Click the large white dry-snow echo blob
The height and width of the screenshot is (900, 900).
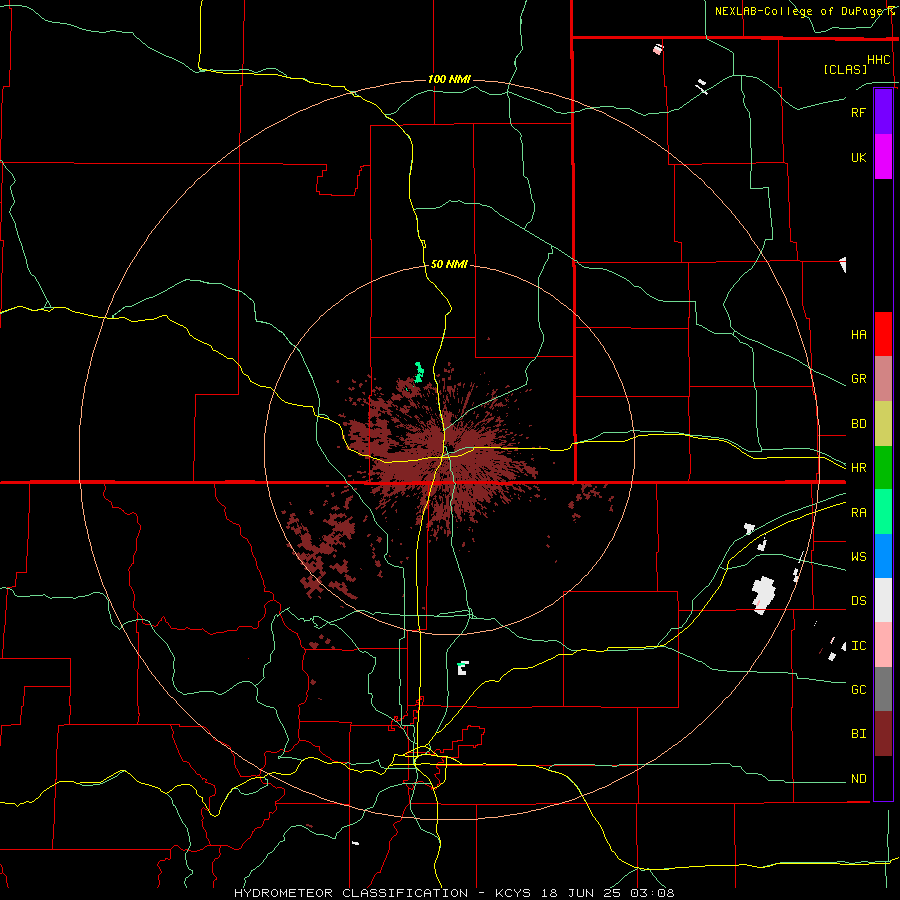pyautogui.click(x=763, y=595)
